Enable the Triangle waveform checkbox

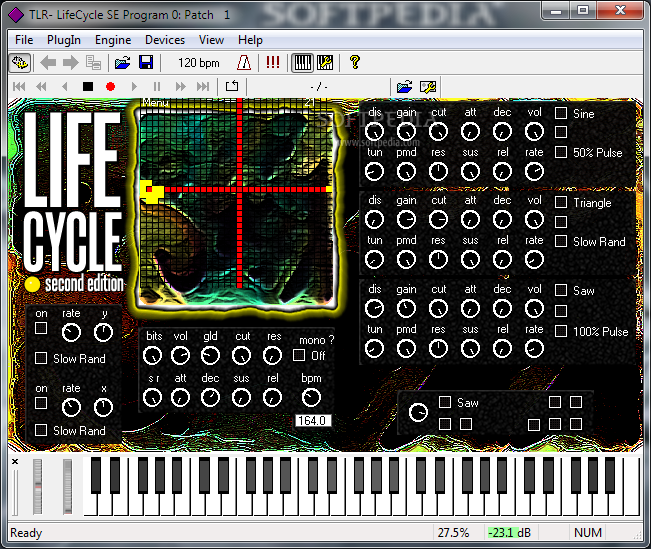tap(561, 202)
